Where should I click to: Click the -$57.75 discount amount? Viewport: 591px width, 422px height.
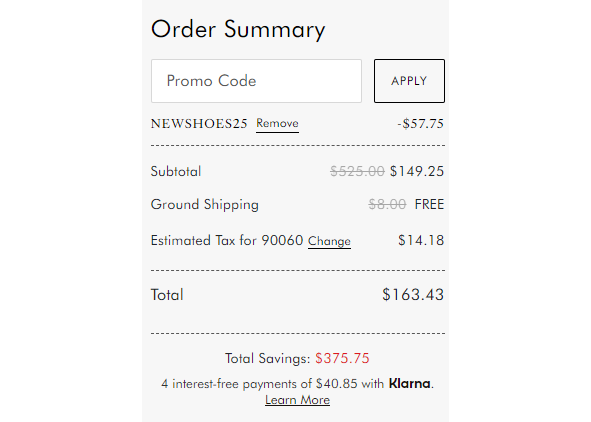pyautogui.click(x=421, y=124)
